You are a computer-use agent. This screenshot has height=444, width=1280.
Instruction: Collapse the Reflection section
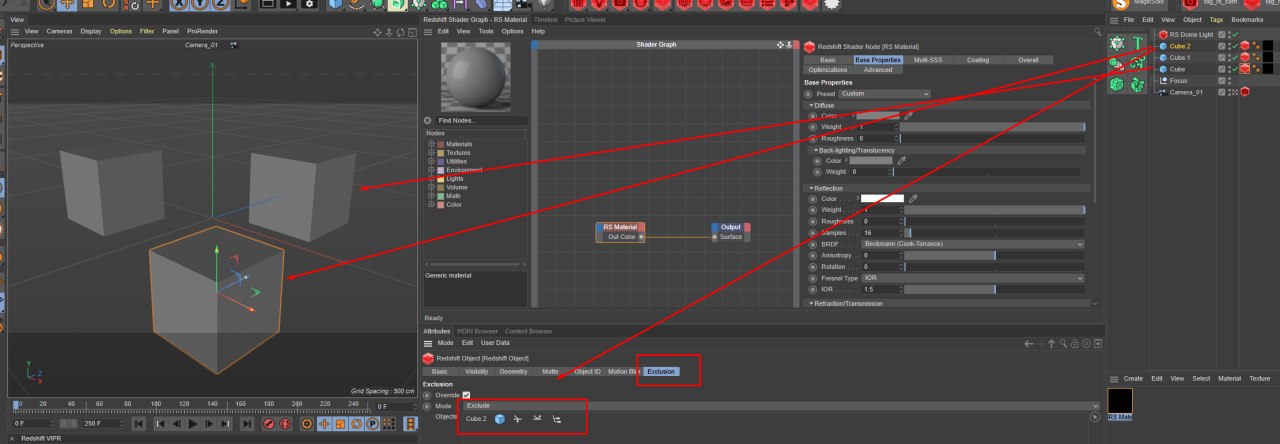coord(811,188)
